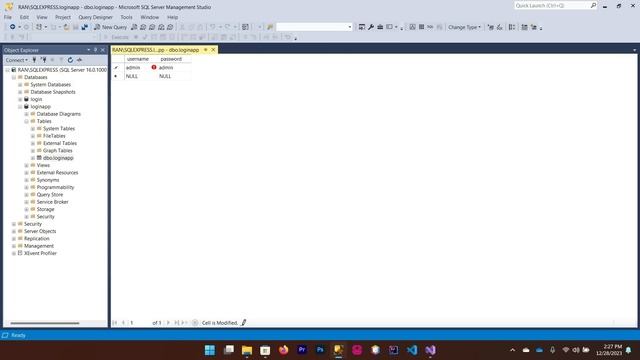This screenshot has width=640, height=360.
Task: Open Premiere Pro from the taskbar
Action: 302,350
